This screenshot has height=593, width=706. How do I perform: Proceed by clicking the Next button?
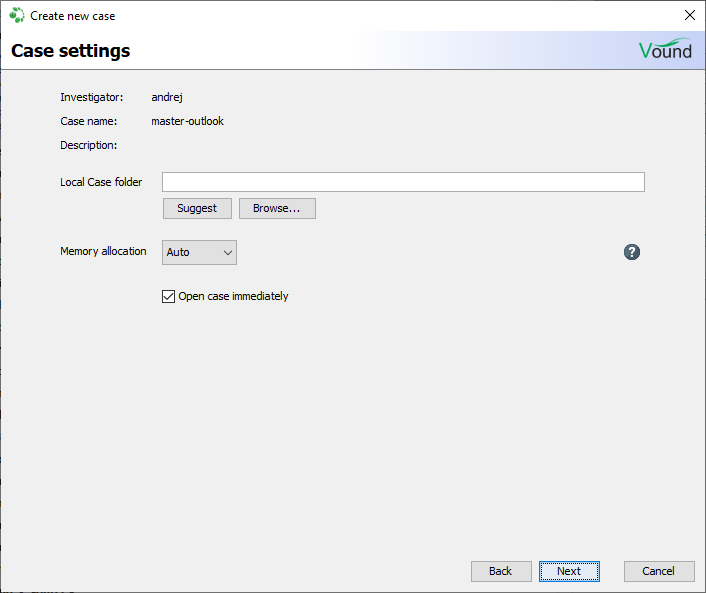[569, 571]
